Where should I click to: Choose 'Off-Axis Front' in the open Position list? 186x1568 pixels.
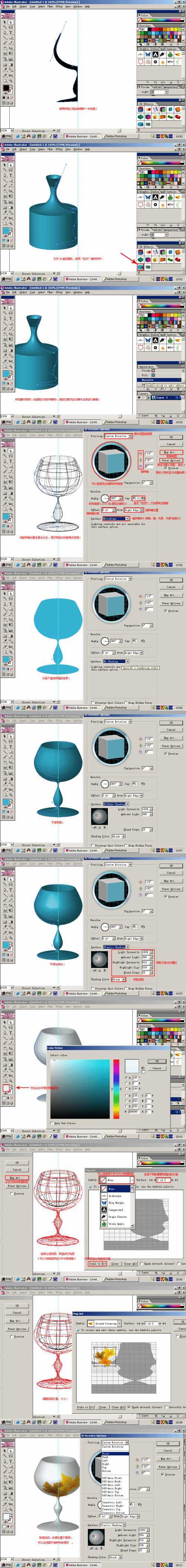pos(115,1478)
